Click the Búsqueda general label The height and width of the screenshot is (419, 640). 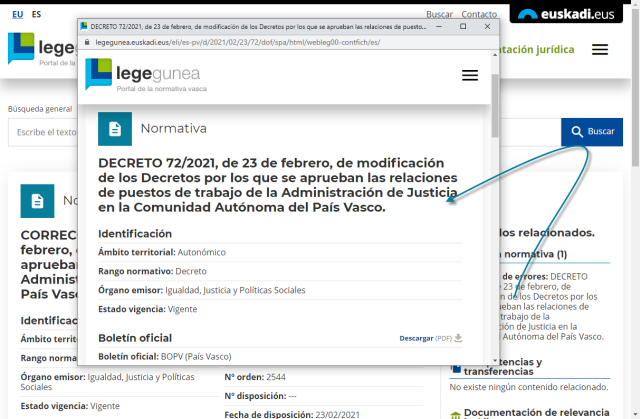tap(40, 109)
